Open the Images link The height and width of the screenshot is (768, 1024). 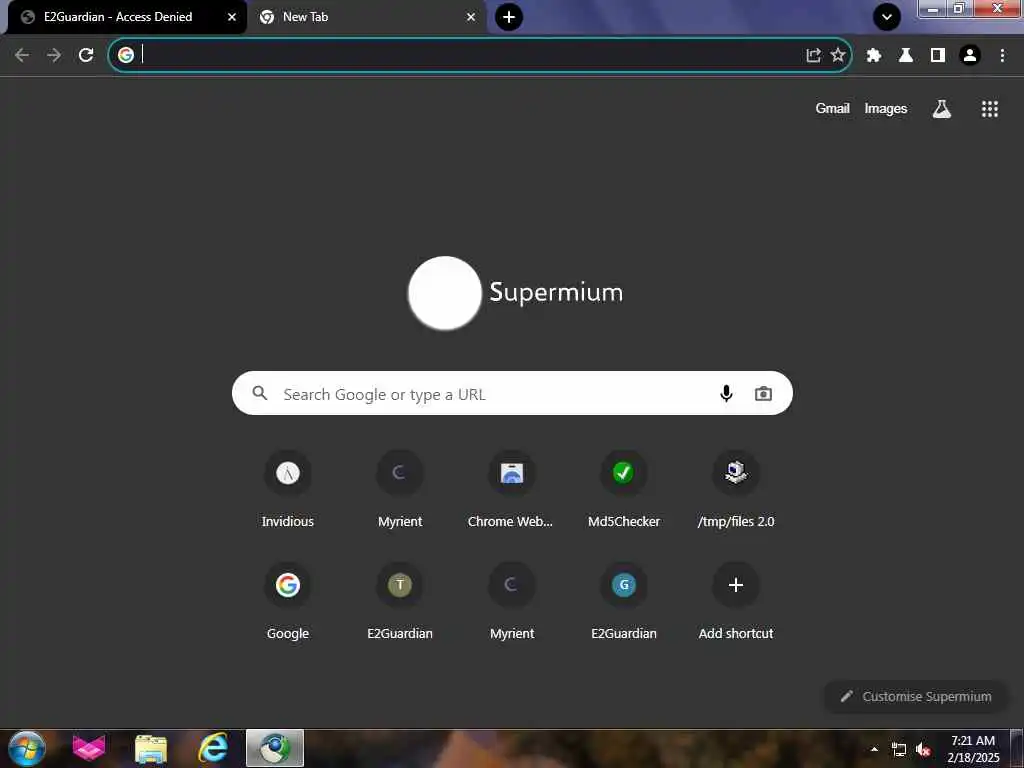point(886,108)
